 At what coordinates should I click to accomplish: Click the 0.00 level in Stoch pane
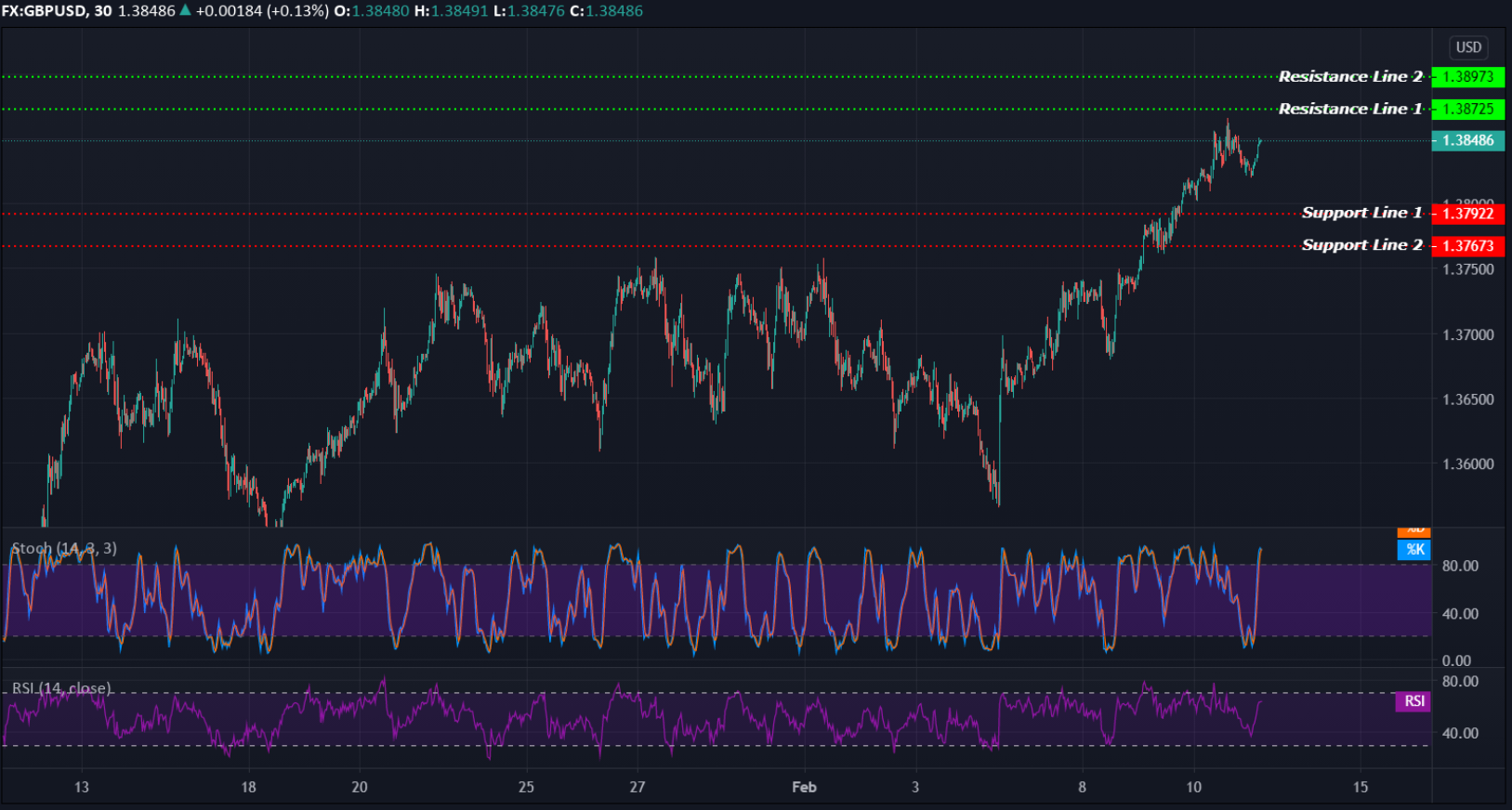click(1456, 661)
